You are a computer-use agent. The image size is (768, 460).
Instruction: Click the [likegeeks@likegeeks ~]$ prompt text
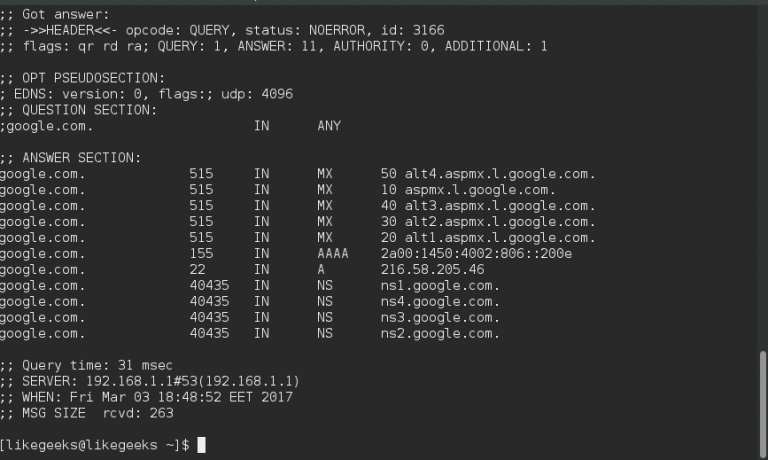pos(95,445)
